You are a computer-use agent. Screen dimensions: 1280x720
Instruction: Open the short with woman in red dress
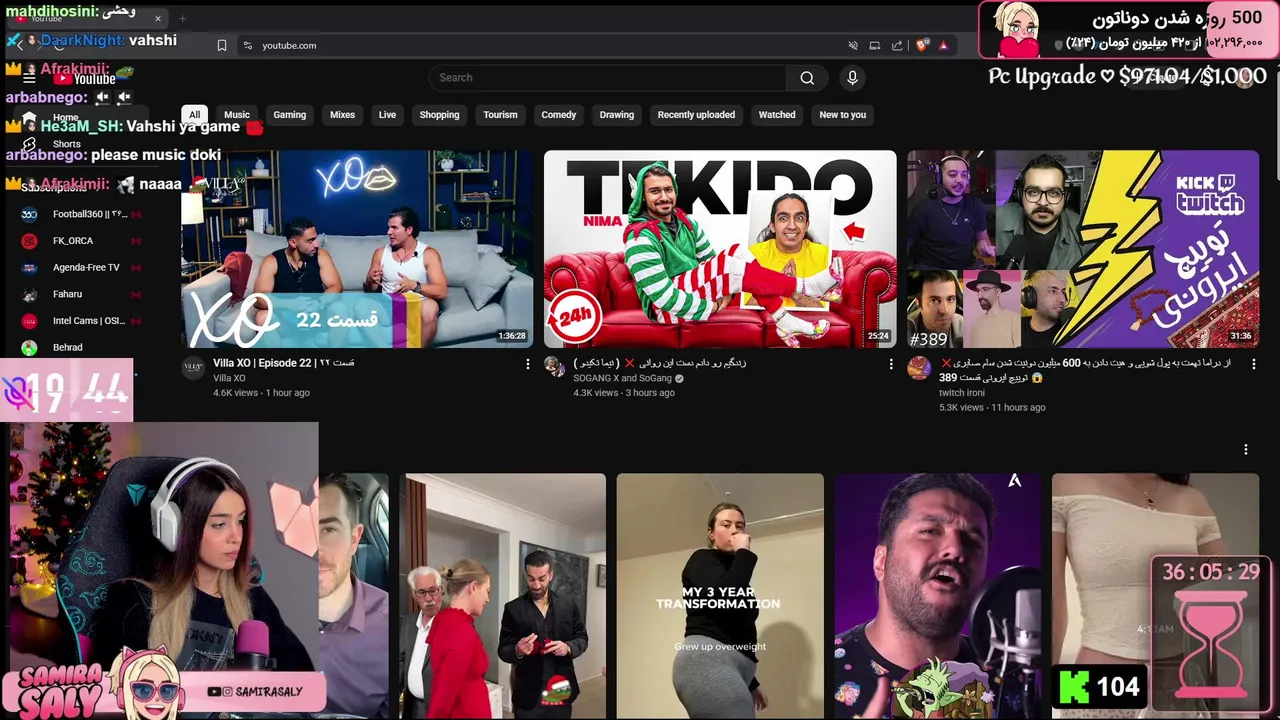pos(502,596)
